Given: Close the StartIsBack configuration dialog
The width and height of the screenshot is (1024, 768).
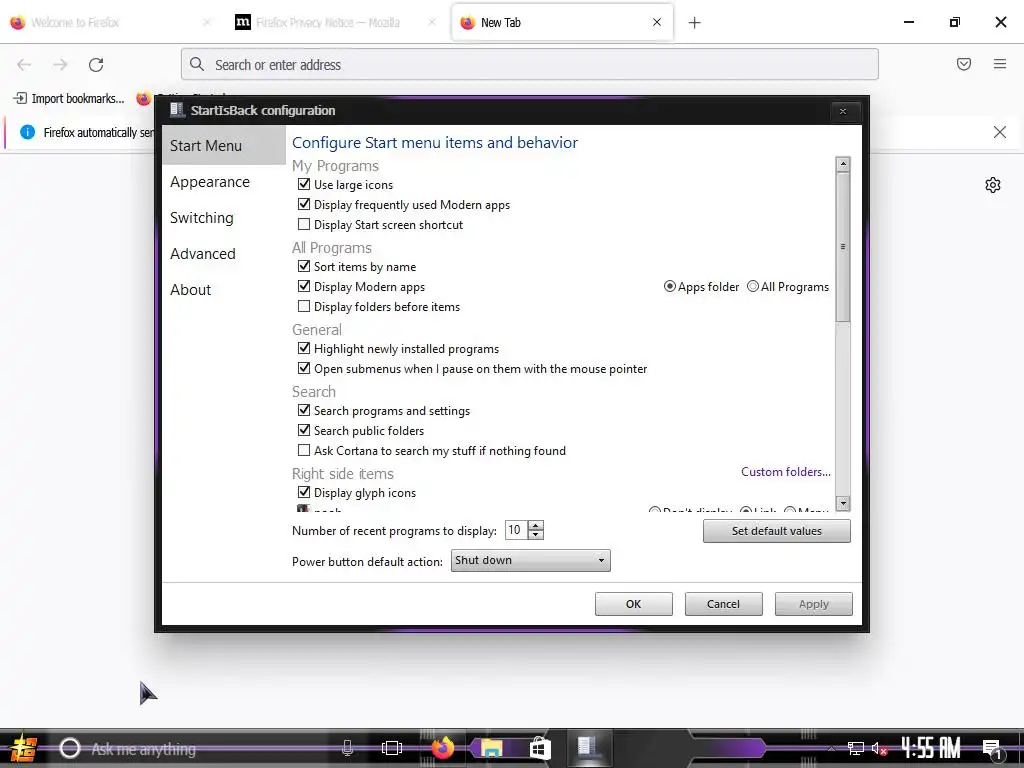Looking at the screenshot, I should pos(842,112).
